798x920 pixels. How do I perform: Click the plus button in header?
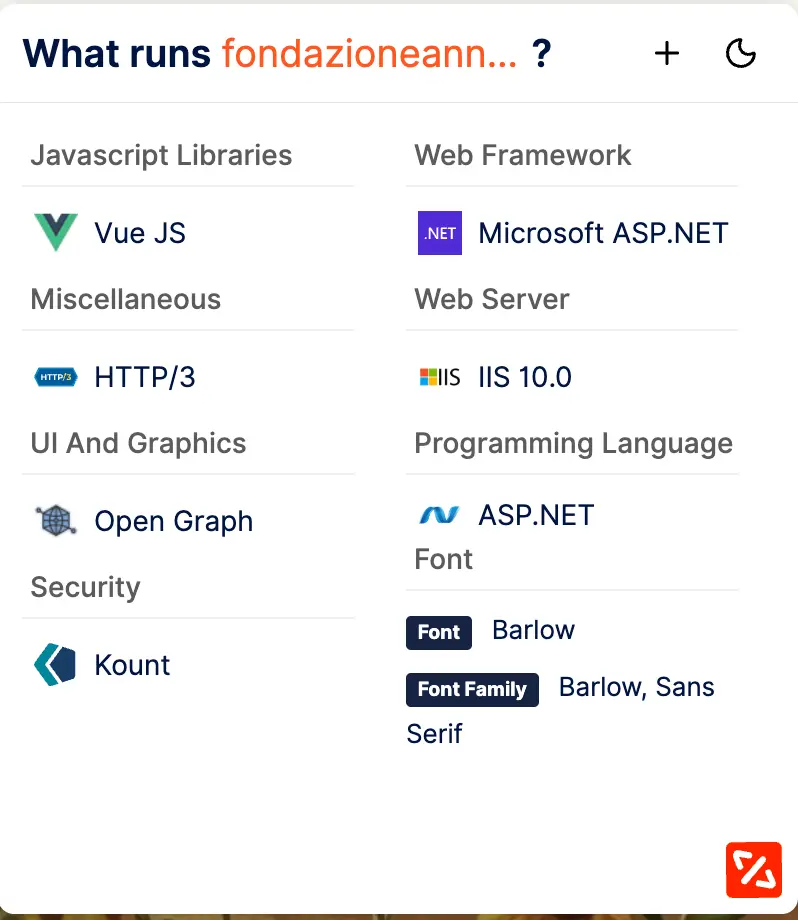[x=667, y=53]
